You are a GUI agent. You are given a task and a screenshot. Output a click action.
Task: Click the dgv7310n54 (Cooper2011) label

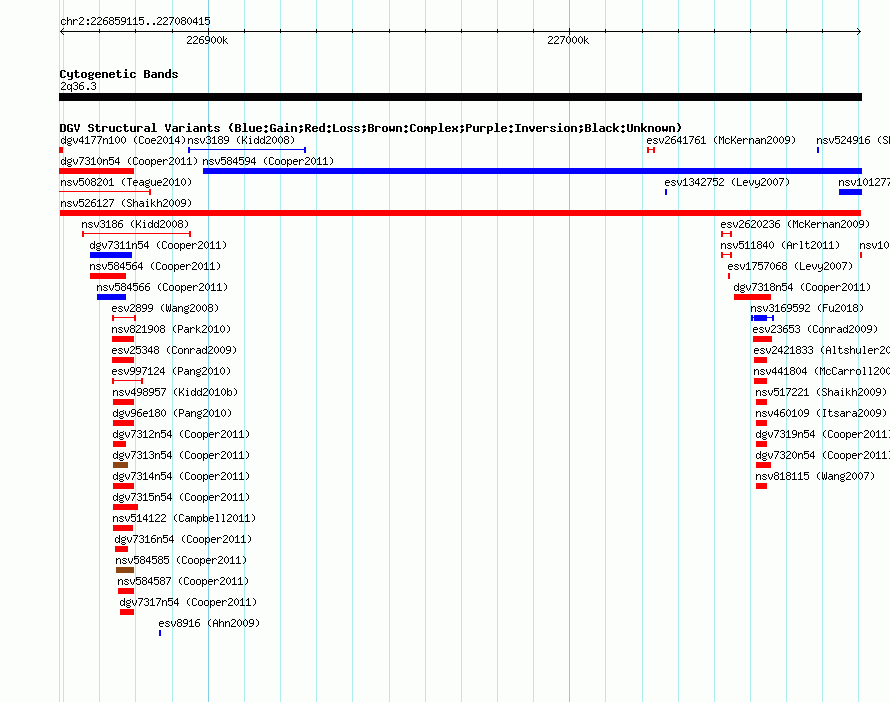click(x=129, y=161)
